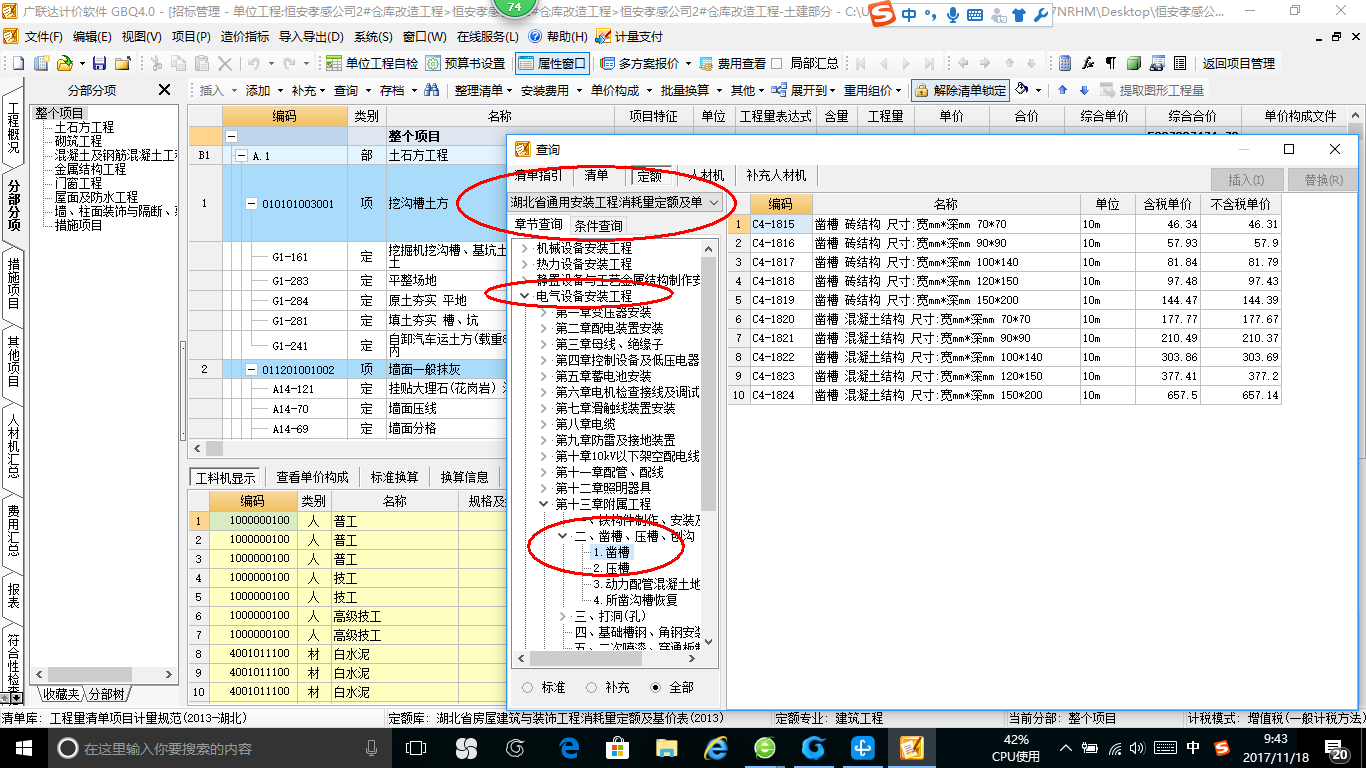
Task: Open Task View on the taskbar
Action: (416, 747)
